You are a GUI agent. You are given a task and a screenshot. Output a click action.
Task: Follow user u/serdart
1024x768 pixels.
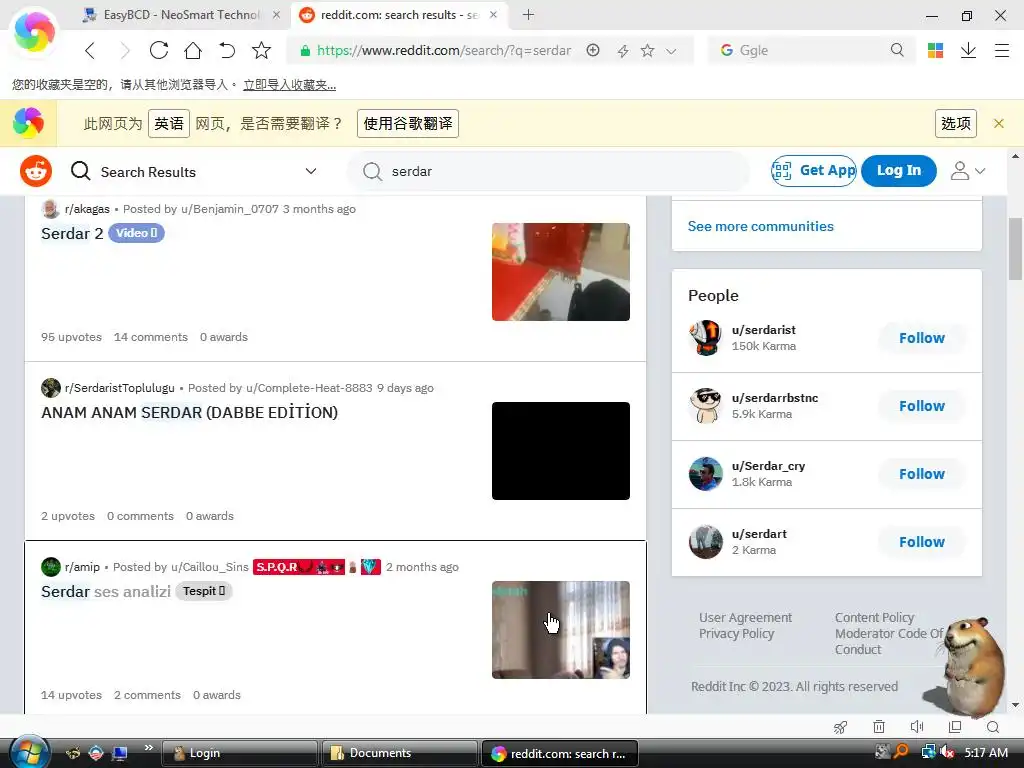pos(921,542)
